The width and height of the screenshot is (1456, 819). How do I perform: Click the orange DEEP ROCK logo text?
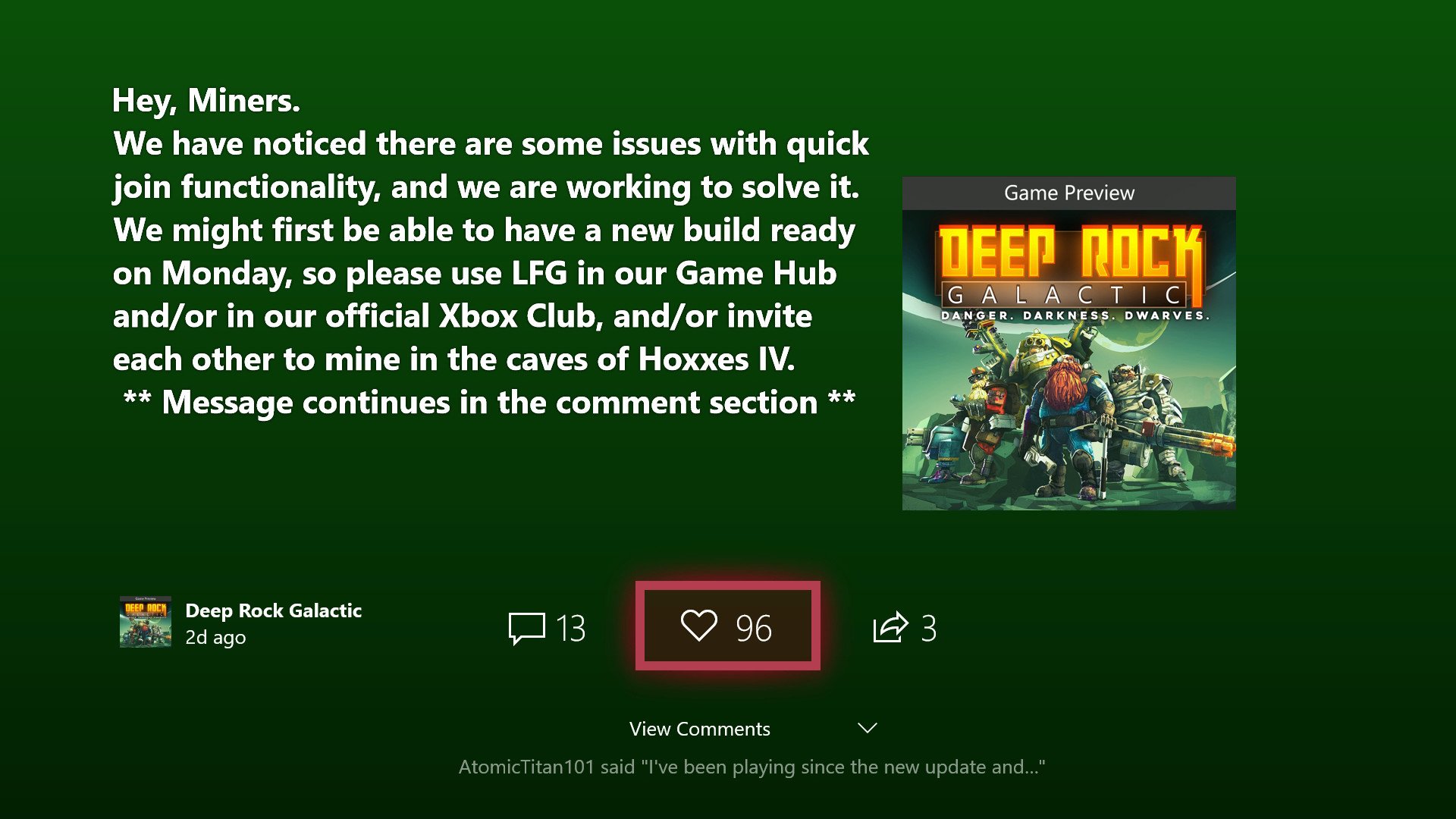click(x=1069, y=252)
